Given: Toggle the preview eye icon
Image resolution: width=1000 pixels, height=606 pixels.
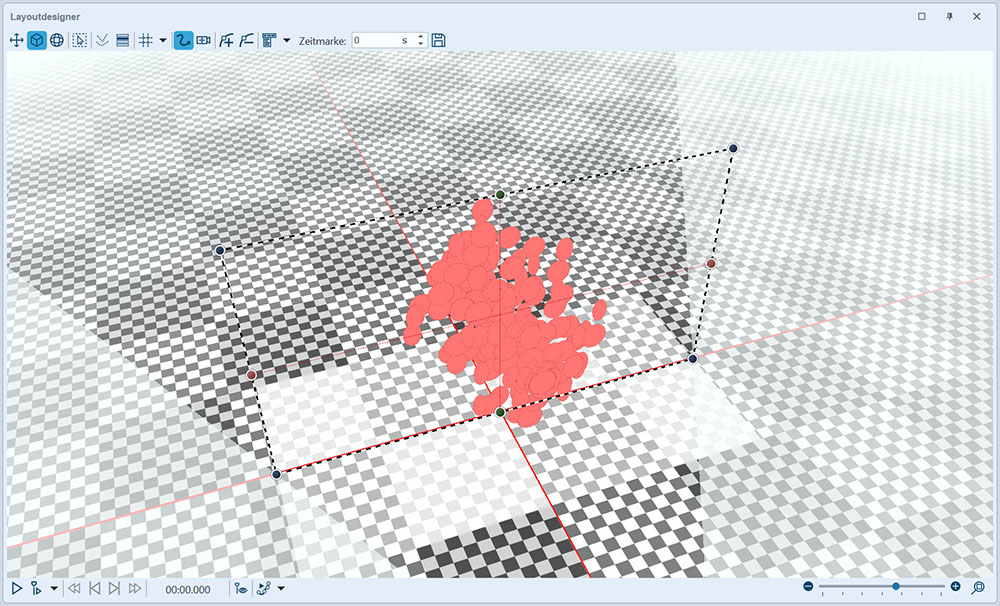Looking at the screenshot, I should tap(240, 589).
